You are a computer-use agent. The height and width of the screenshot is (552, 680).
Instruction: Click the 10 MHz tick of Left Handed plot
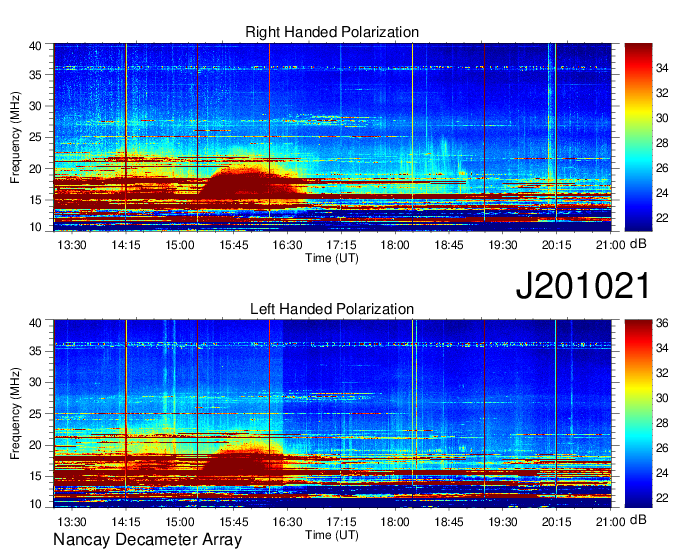click(x=36, y=504)
